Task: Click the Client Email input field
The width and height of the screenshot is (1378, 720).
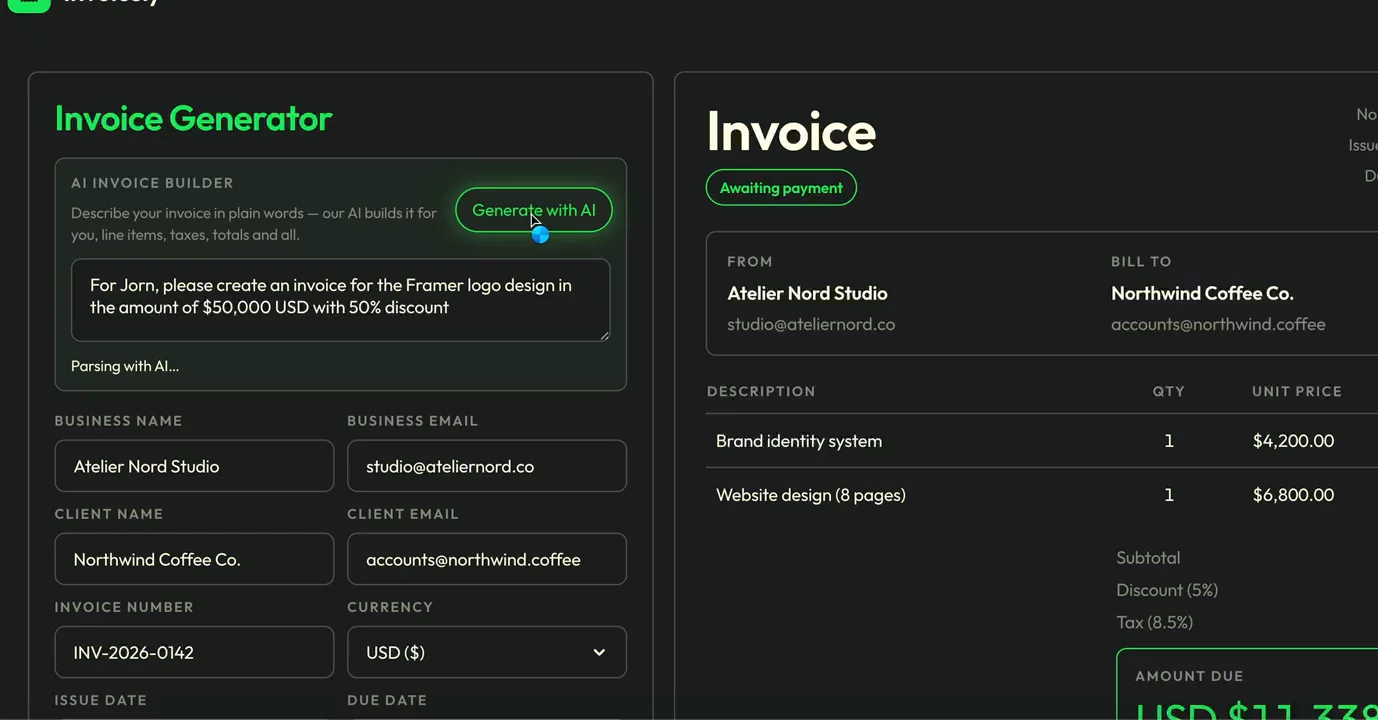Action: [487, 559]
